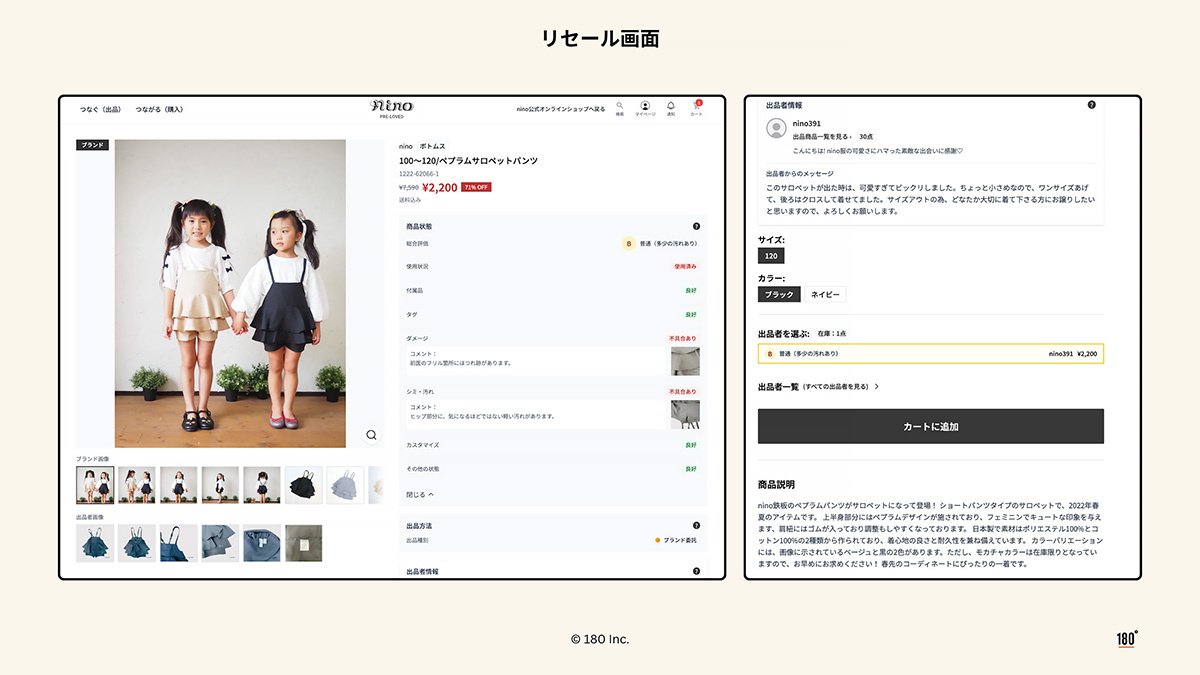Click seller nino391's avatar icon
Viewport: 1200px width, 675px height.
(x=774, y=128)
